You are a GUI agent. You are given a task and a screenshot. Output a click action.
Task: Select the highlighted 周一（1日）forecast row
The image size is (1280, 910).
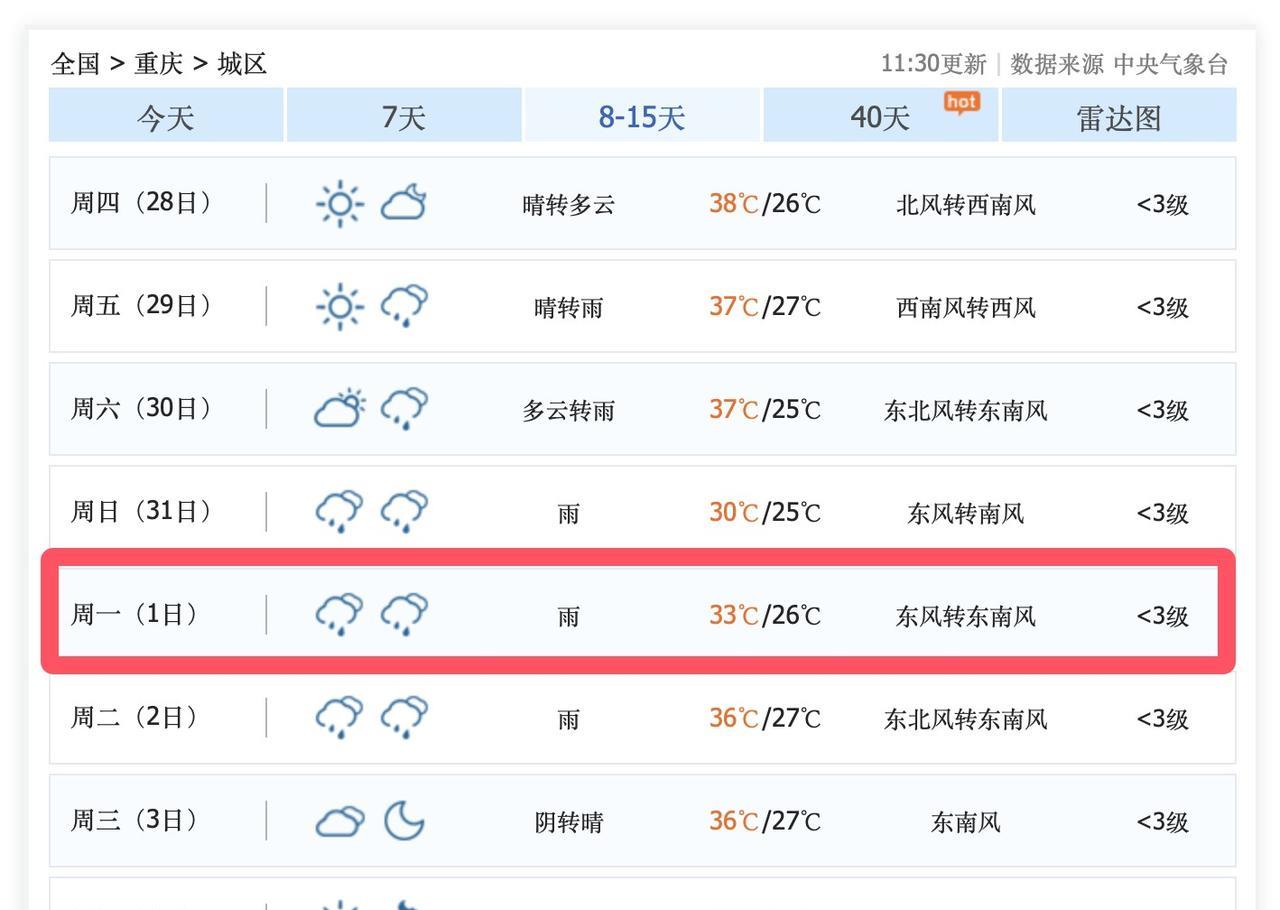tap(638, 613)
